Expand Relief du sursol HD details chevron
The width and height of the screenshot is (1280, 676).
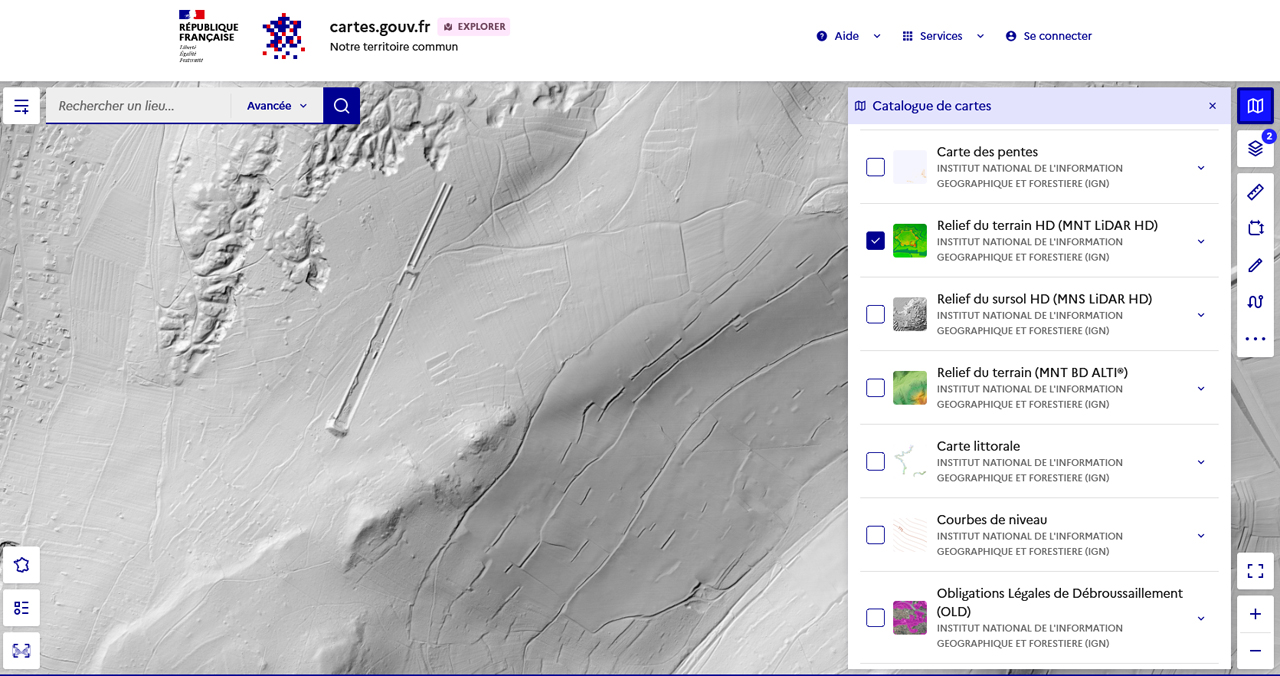tap(1201, 315)
